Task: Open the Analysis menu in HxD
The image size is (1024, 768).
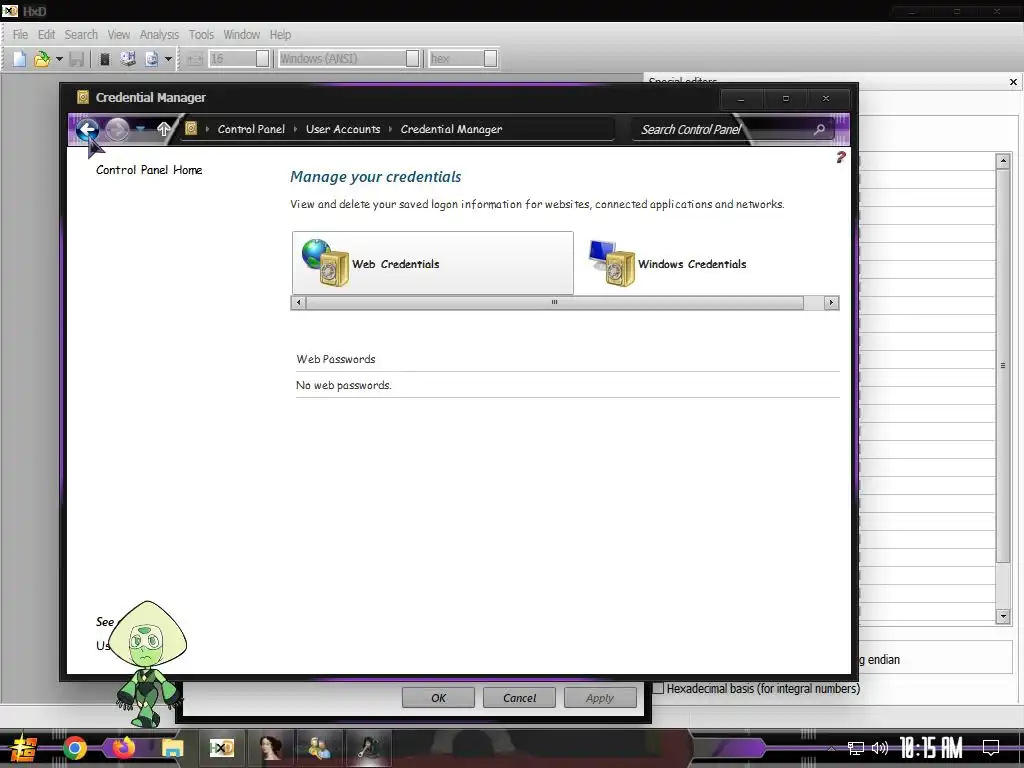Action: pos(159,35)
